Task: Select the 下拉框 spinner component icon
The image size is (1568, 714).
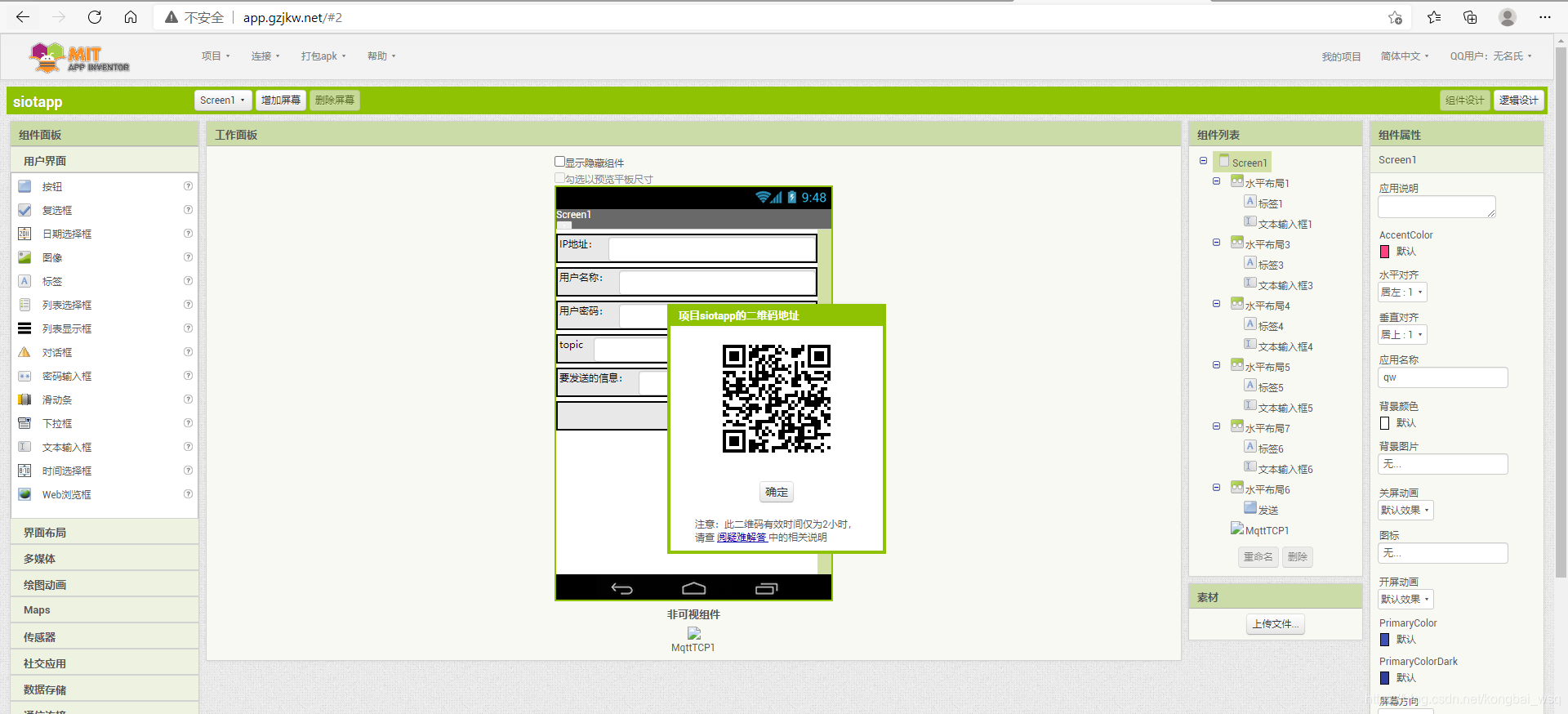Action: (24, 423)
